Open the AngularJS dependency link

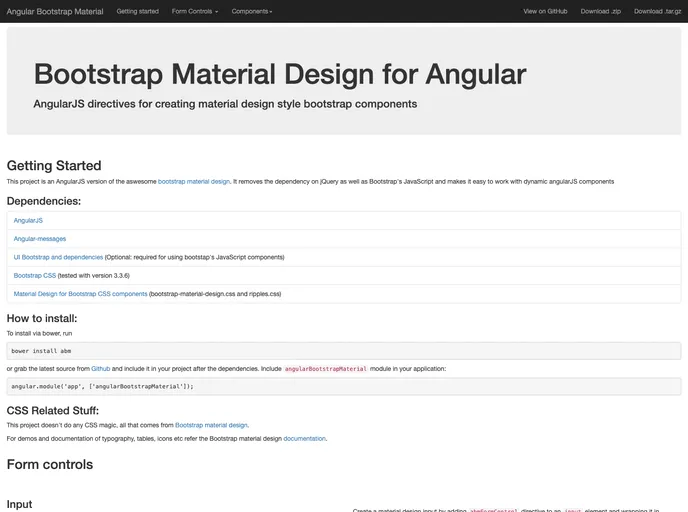click(x=28, y=221)
